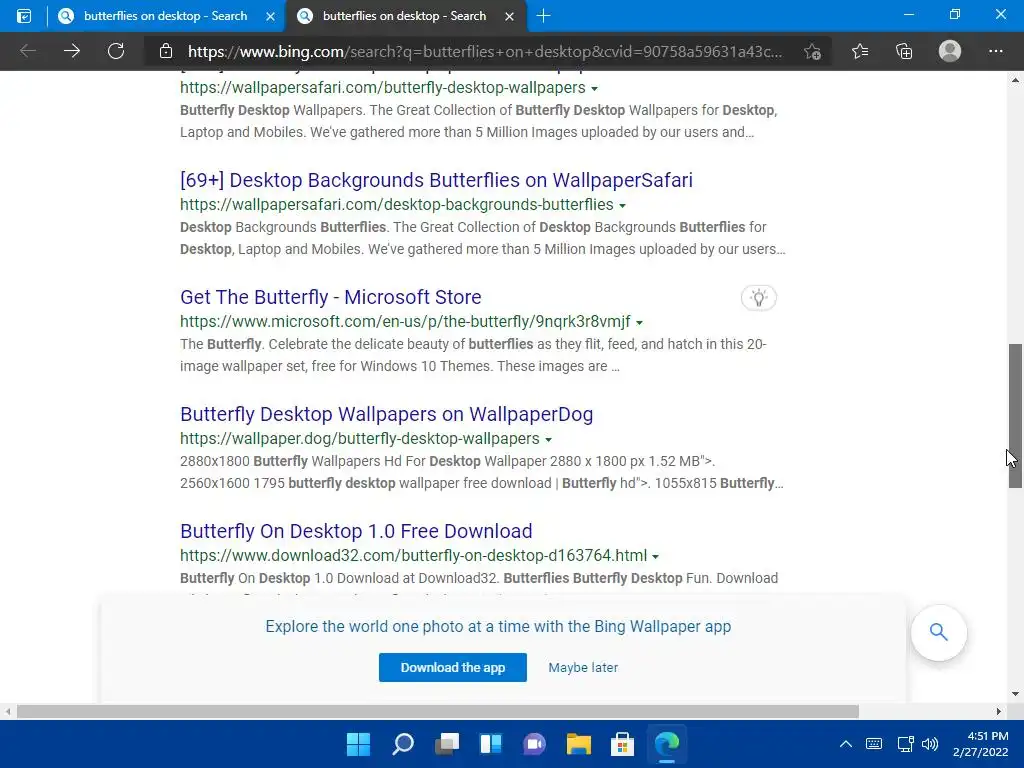The image size is (1024, 768).
Task: Open the browser profile avatar
Action: (x=950, y=51)
